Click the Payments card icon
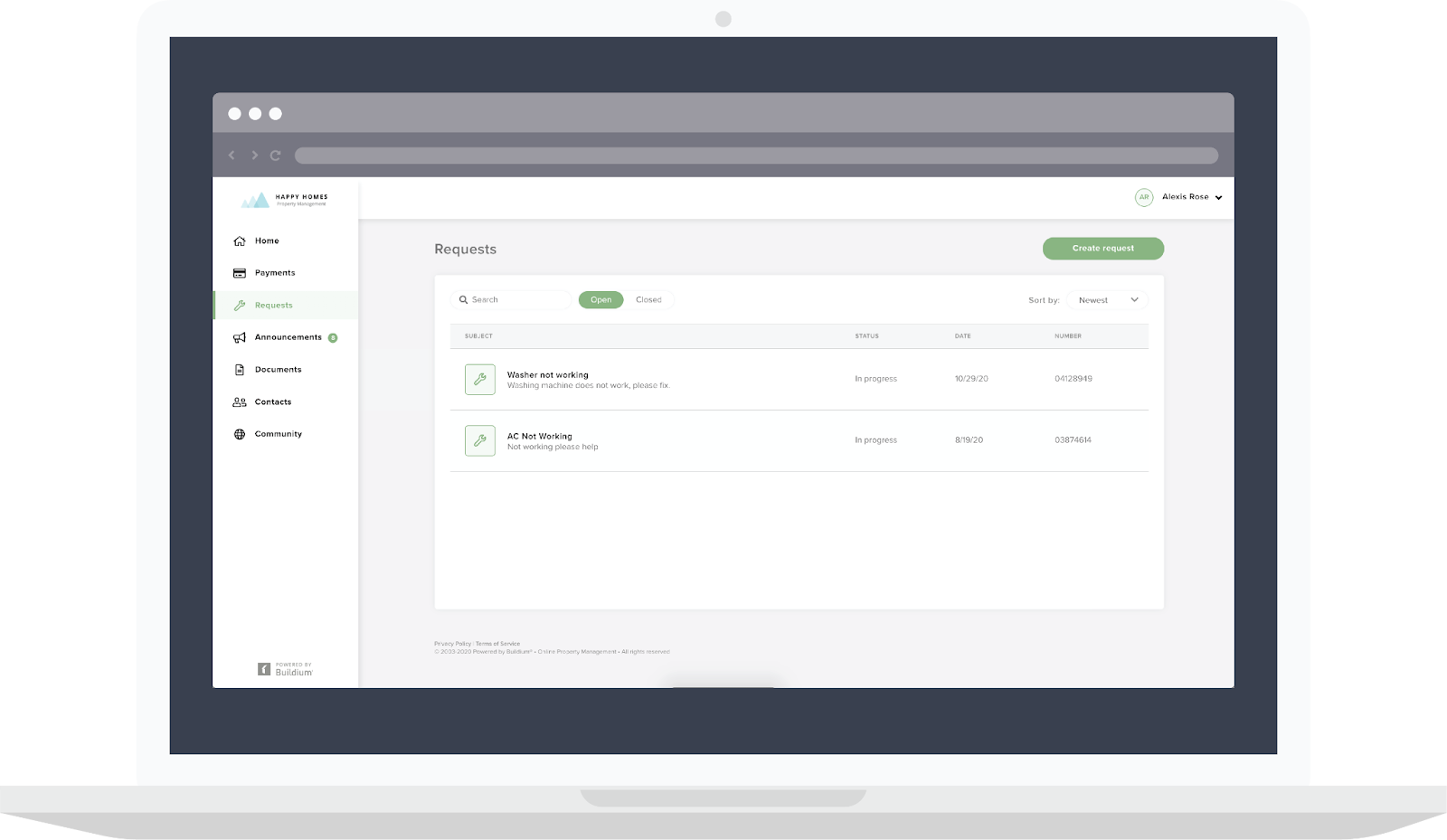Image resolution: width=1447 pixels, height=840 pixels. click(x=240, y=273)
